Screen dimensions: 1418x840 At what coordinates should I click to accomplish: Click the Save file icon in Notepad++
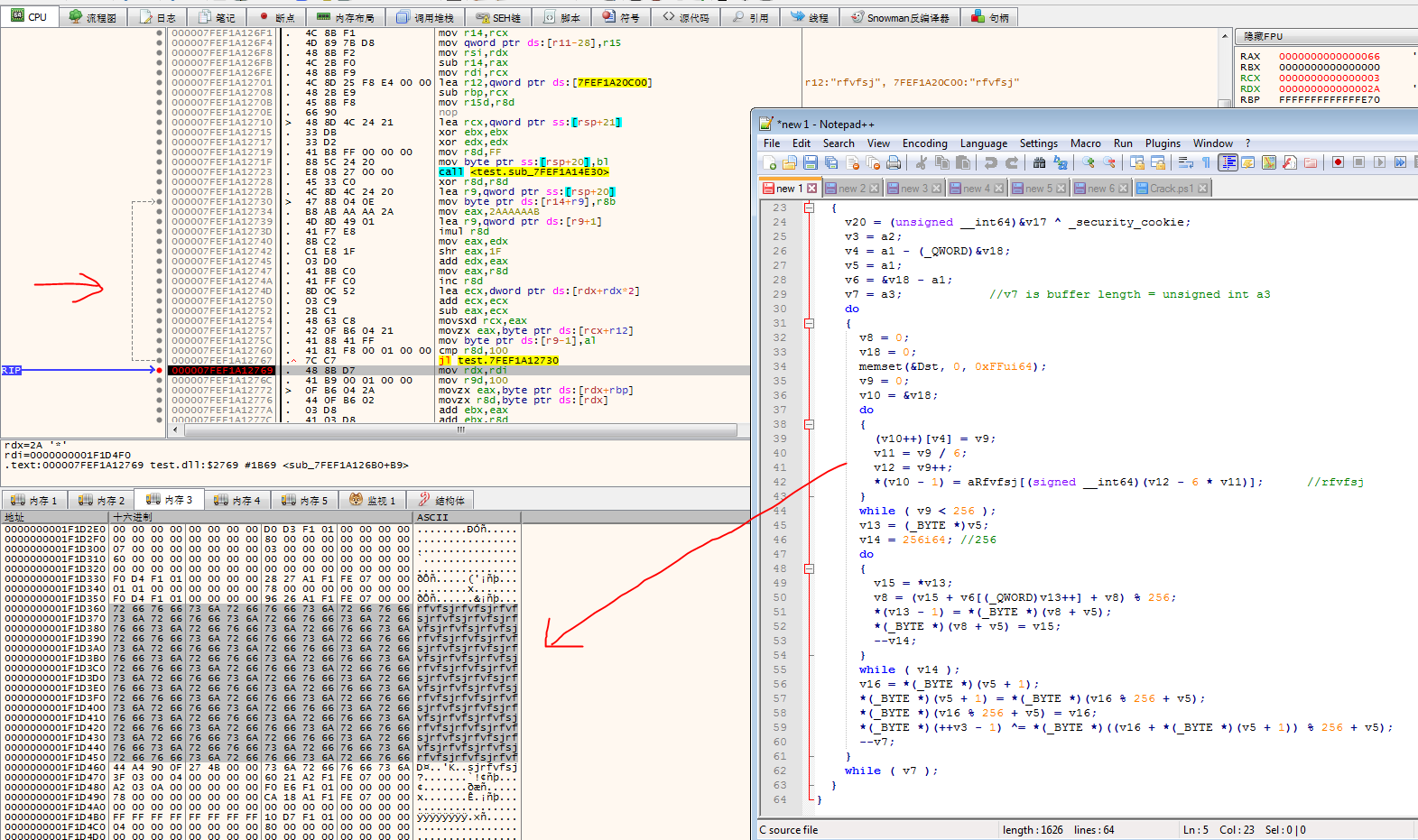pyautogui.click(x=810, y=162)
